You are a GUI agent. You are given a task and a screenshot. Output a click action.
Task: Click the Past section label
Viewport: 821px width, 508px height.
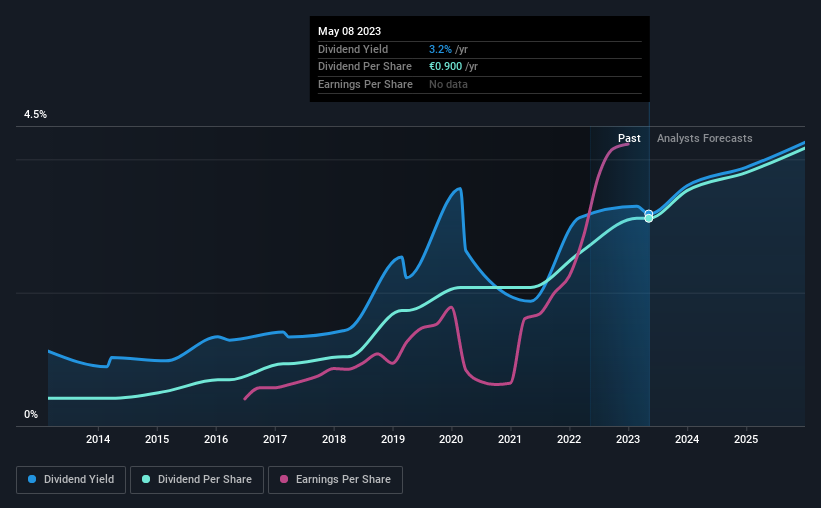coord(629,138)
